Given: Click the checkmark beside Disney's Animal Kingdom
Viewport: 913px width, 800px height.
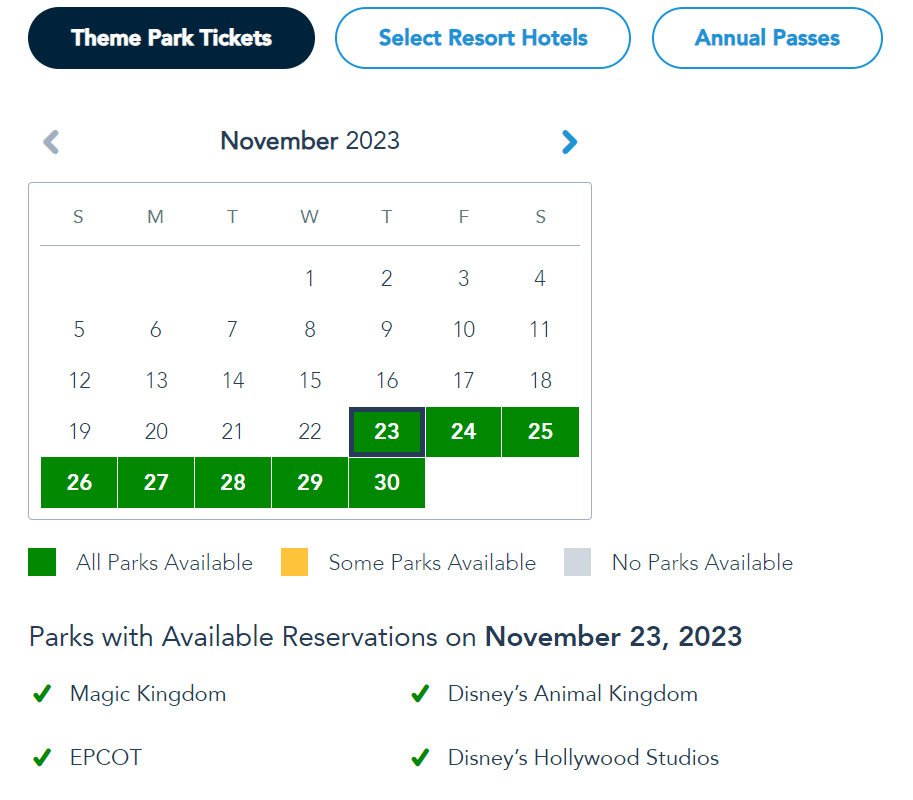Looking at the screenshot, I should [420, 694].
